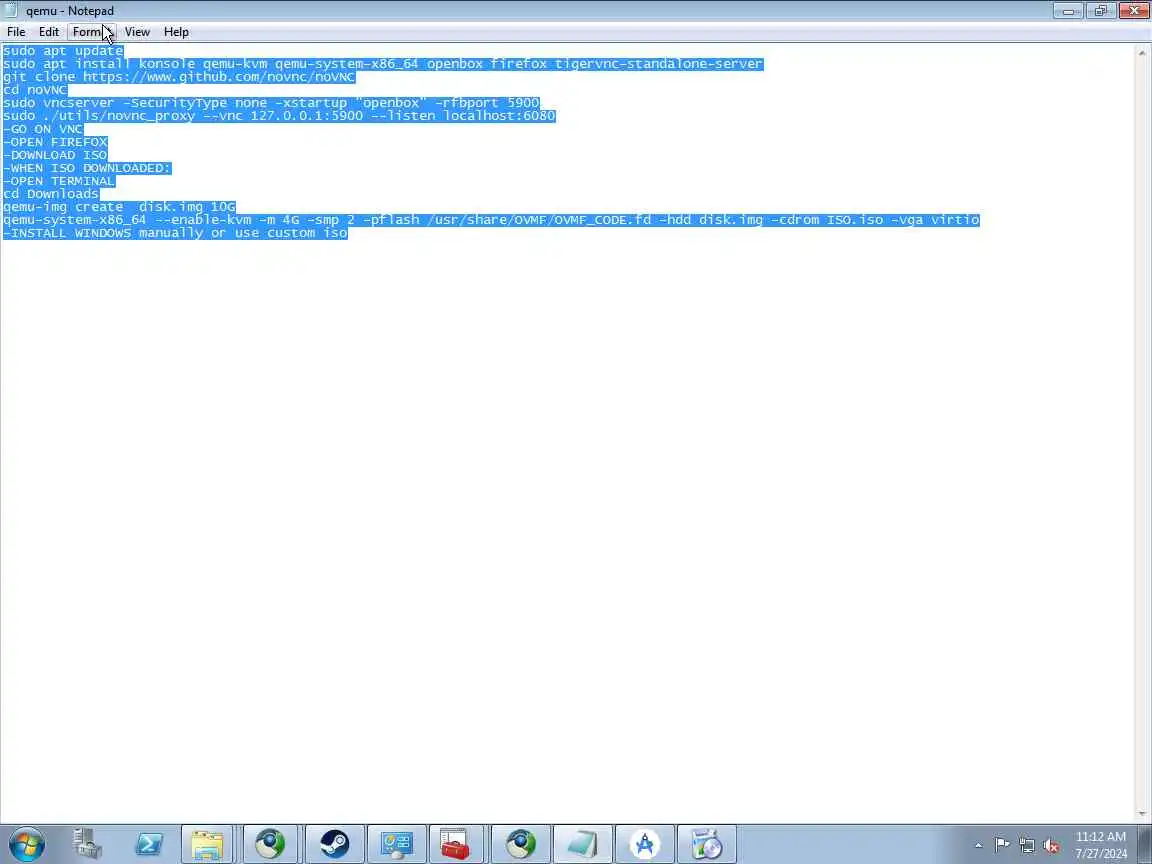This screenshot has width=1152, height=864.
Task: Minimize the qemu Notepad window
Action: click(x=1068, y=10)
